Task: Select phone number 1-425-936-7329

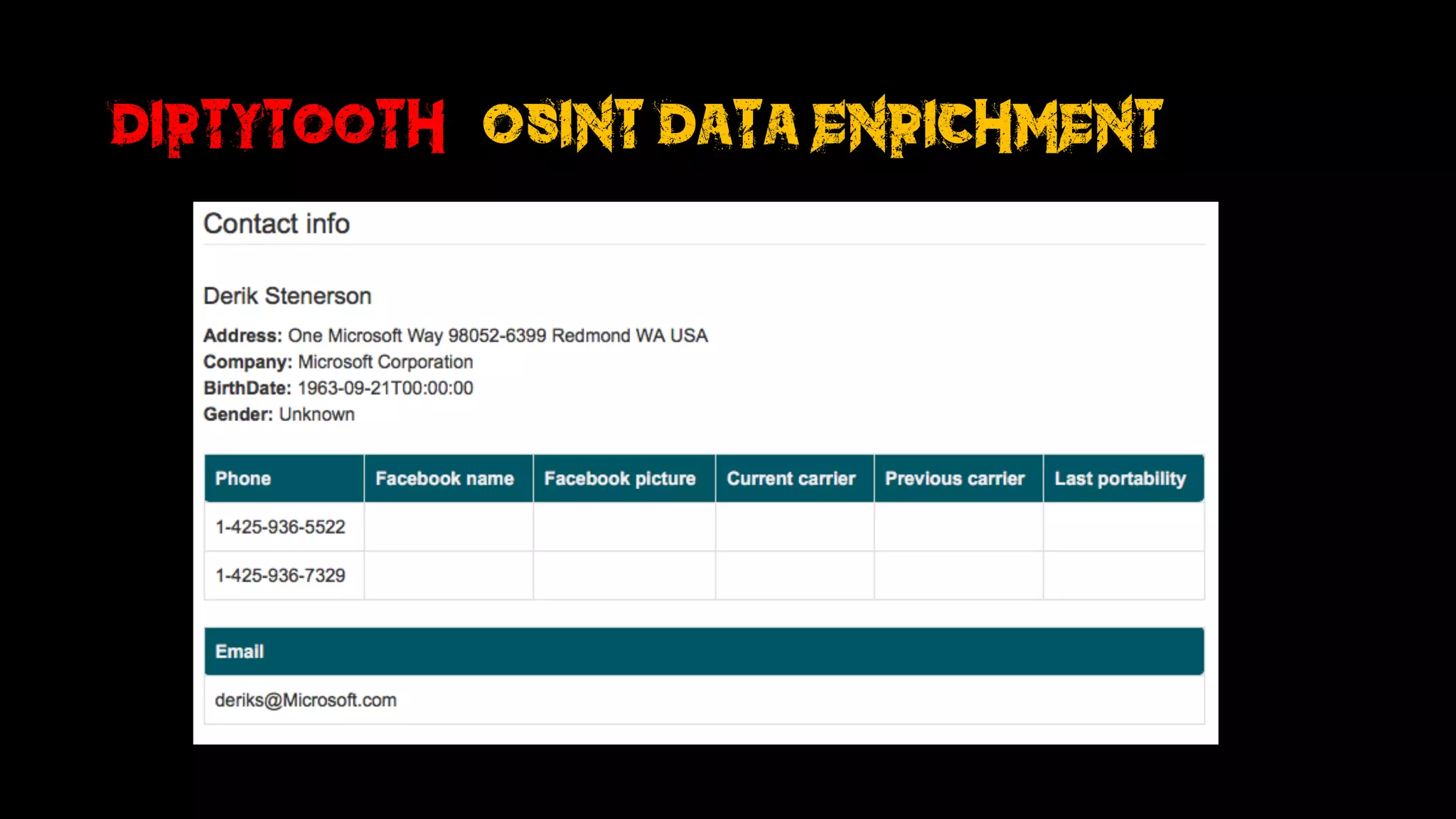Action: (280, 575)
